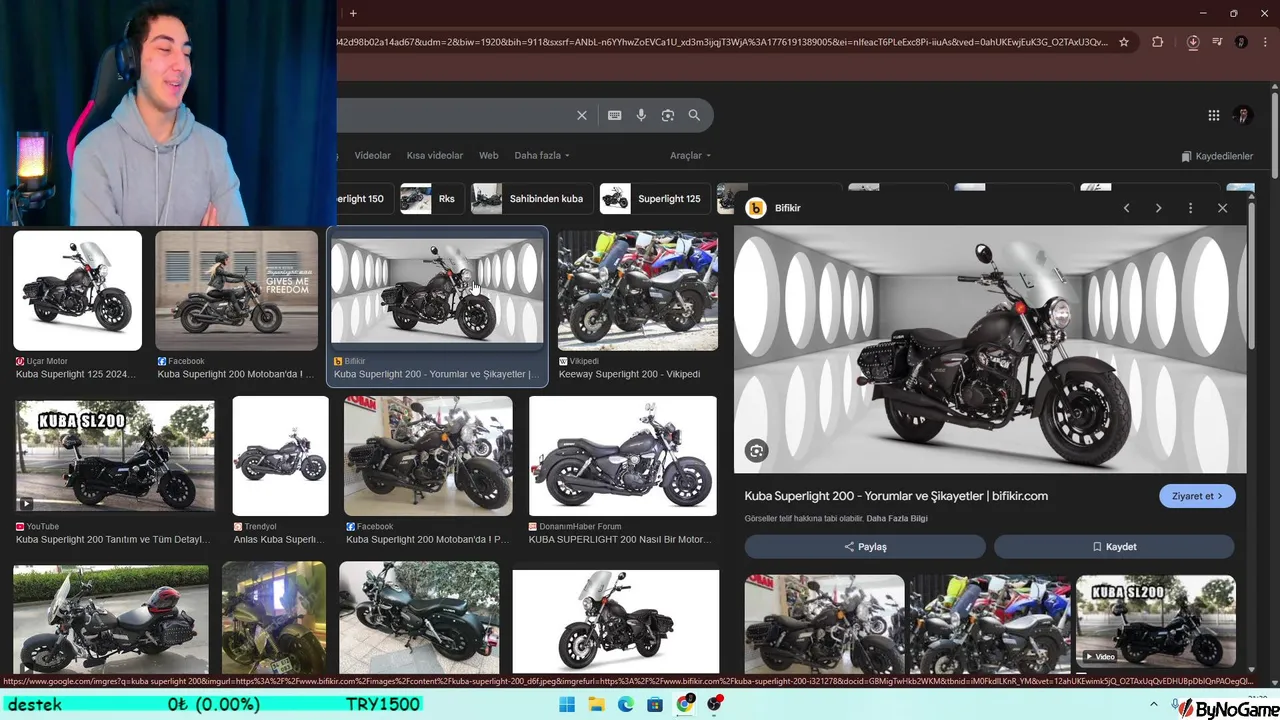Open a new browser tab with plus

pos(353,13)
